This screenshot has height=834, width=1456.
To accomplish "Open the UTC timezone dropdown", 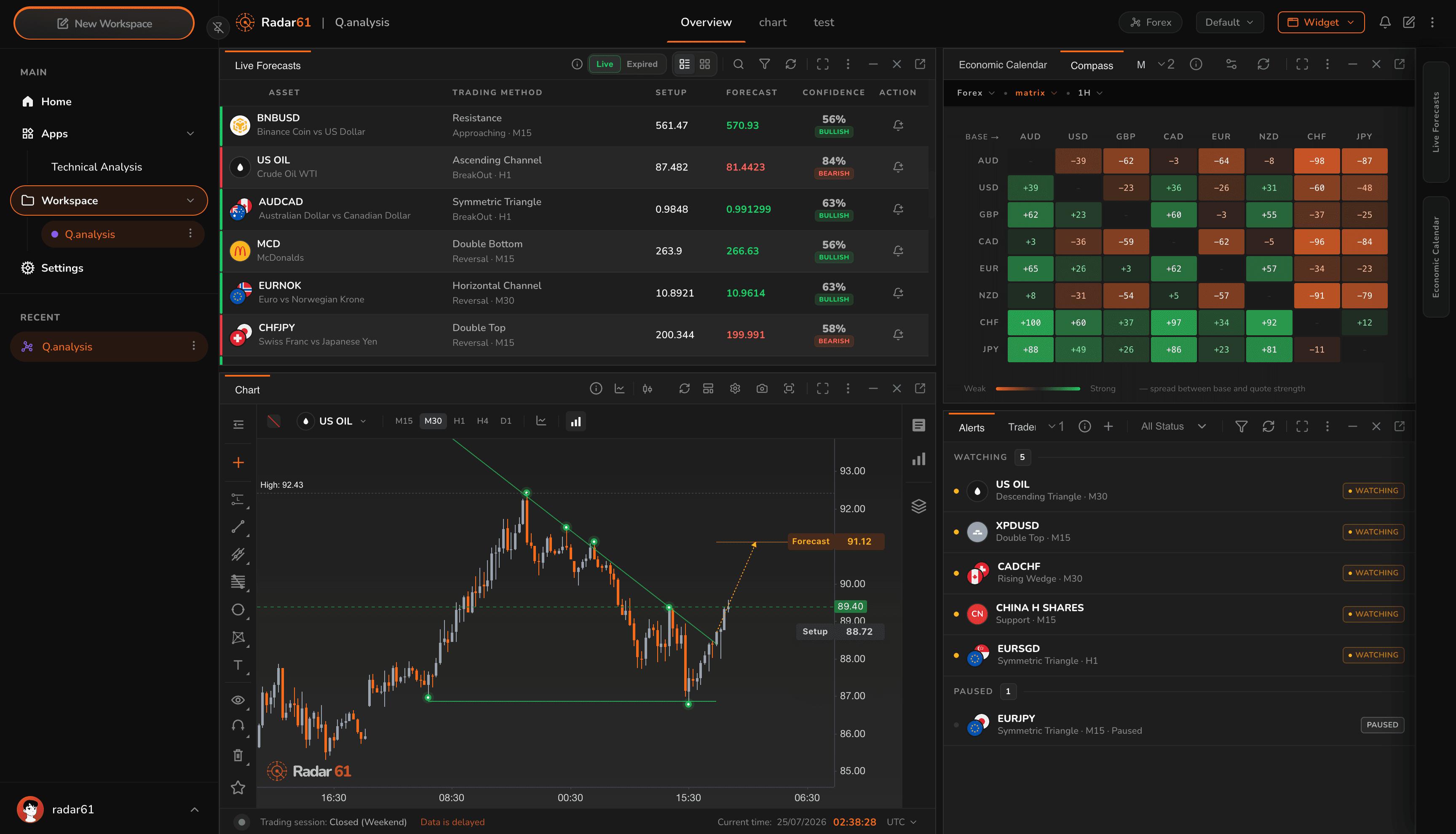I will [902, 822].
